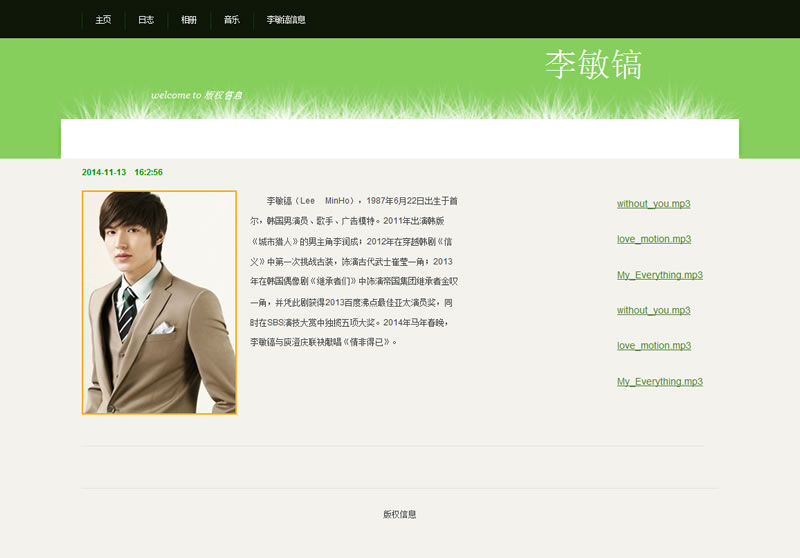Select the last My_Everything.mp3 link

659,382
